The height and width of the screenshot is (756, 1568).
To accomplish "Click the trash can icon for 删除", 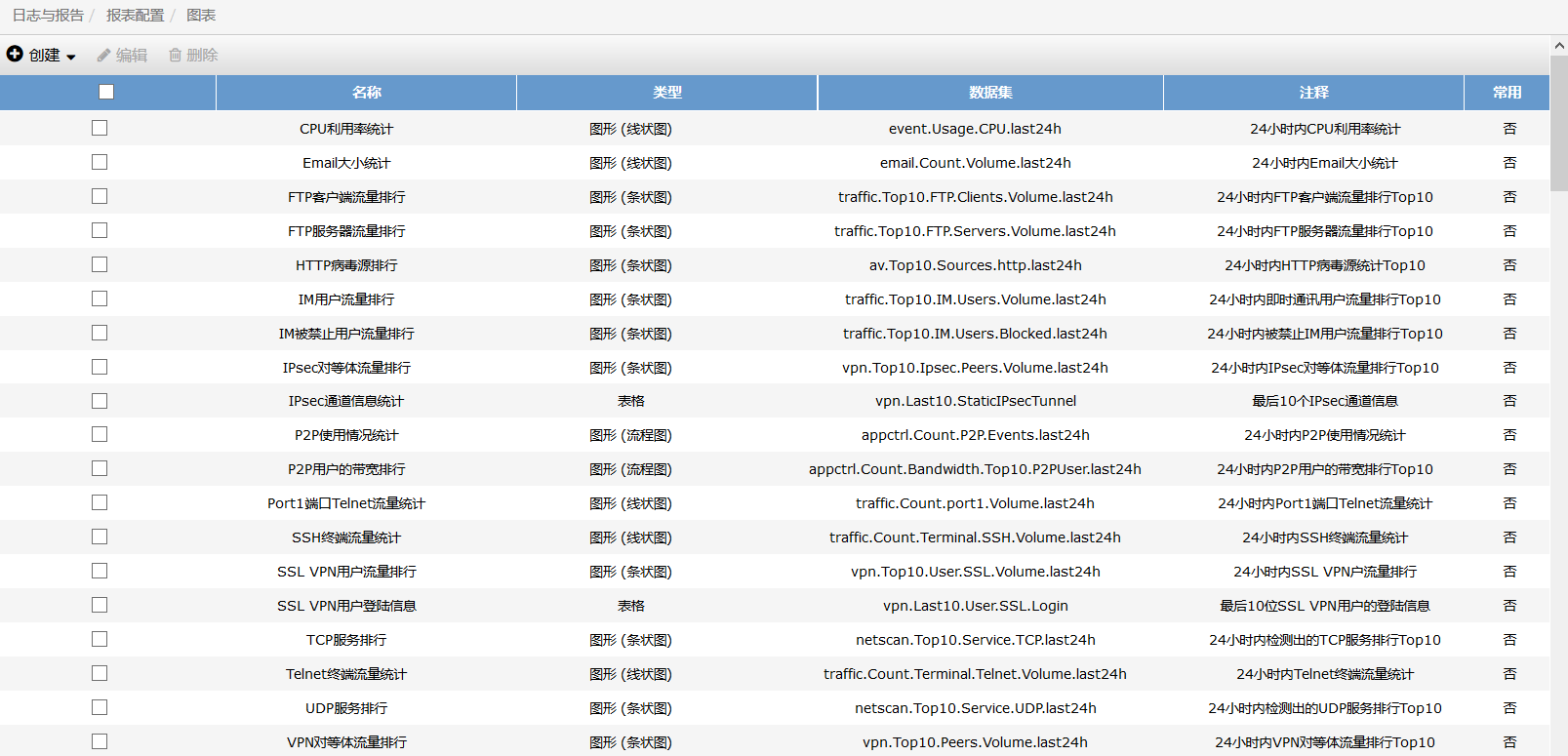I will point(176,56).
